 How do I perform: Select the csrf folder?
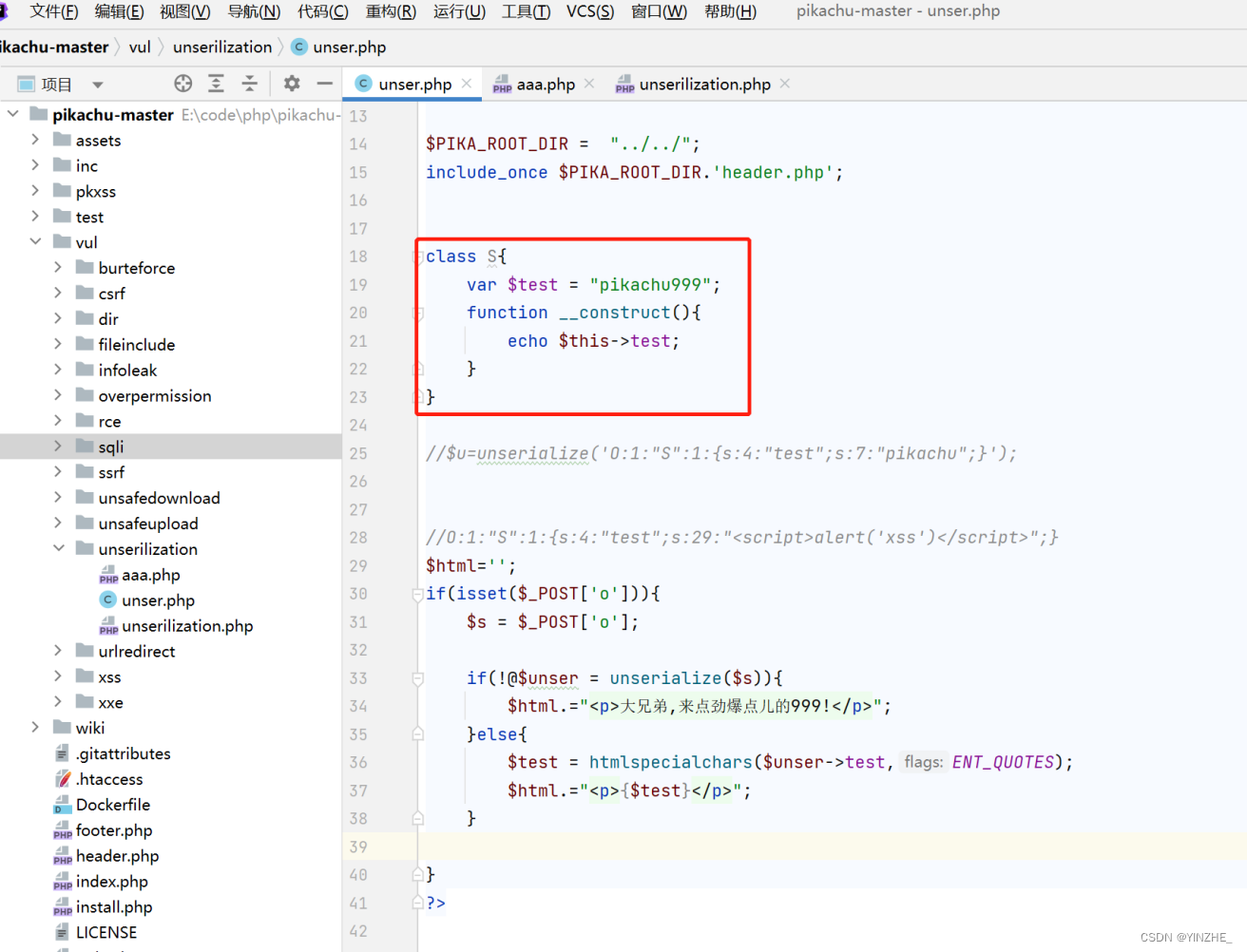(x=111, y=294)
